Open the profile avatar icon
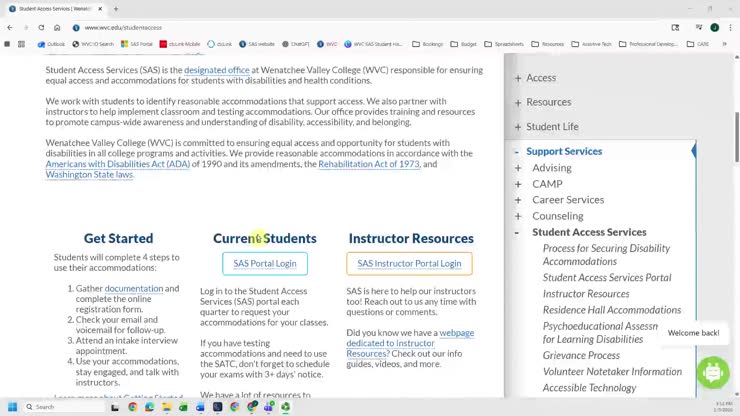740x416 pixels. (715, 27)
